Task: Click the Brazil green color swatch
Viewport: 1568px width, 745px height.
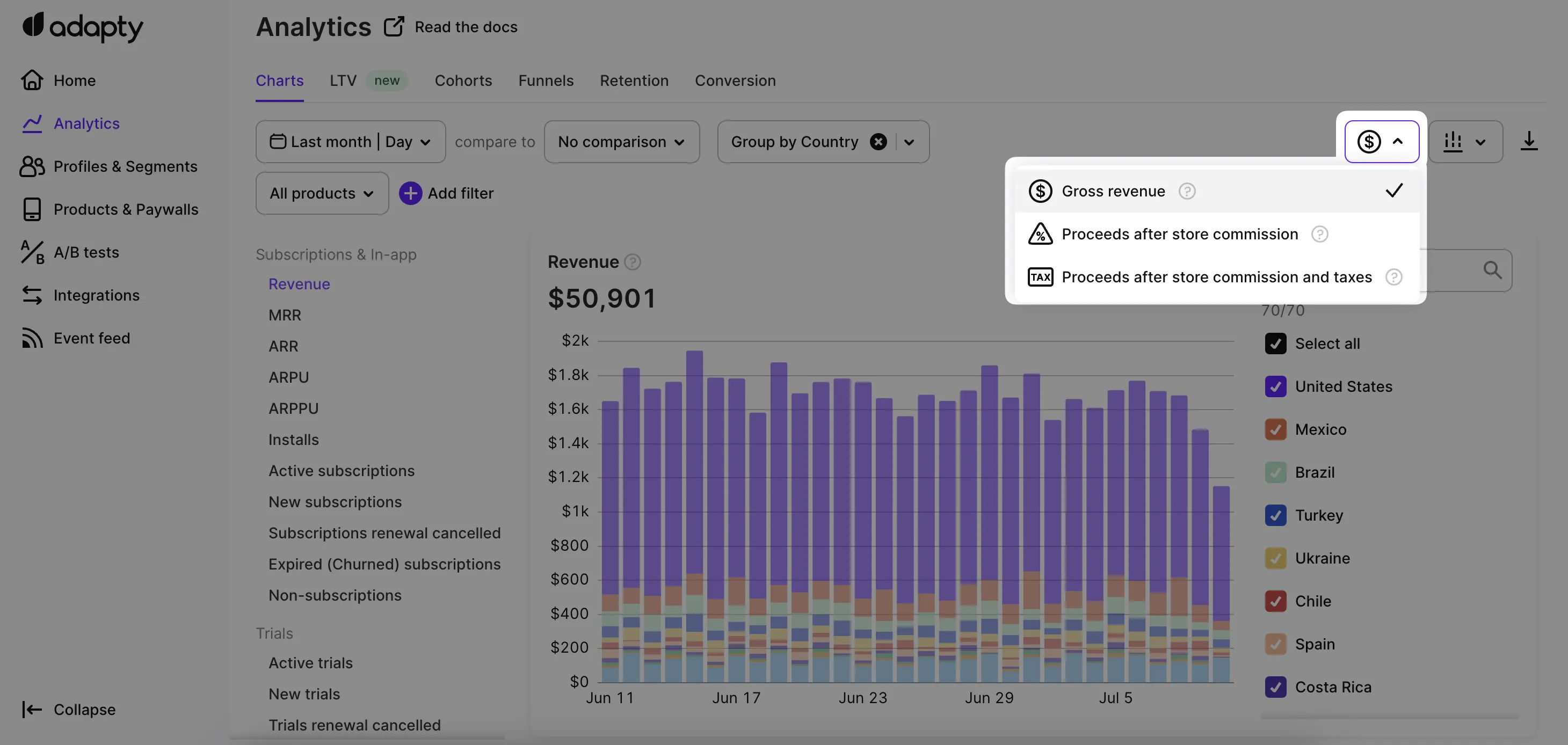Action: click(1275, 472)
